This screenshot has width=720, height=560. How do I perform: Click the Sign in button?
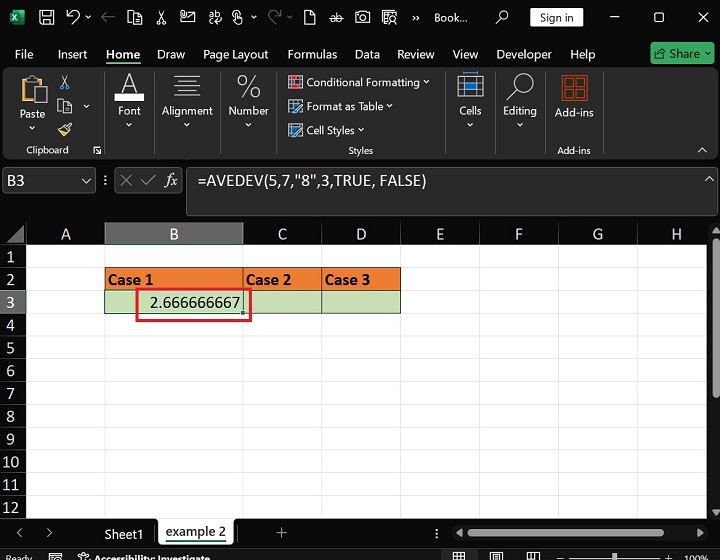click(x=557, y=17)
